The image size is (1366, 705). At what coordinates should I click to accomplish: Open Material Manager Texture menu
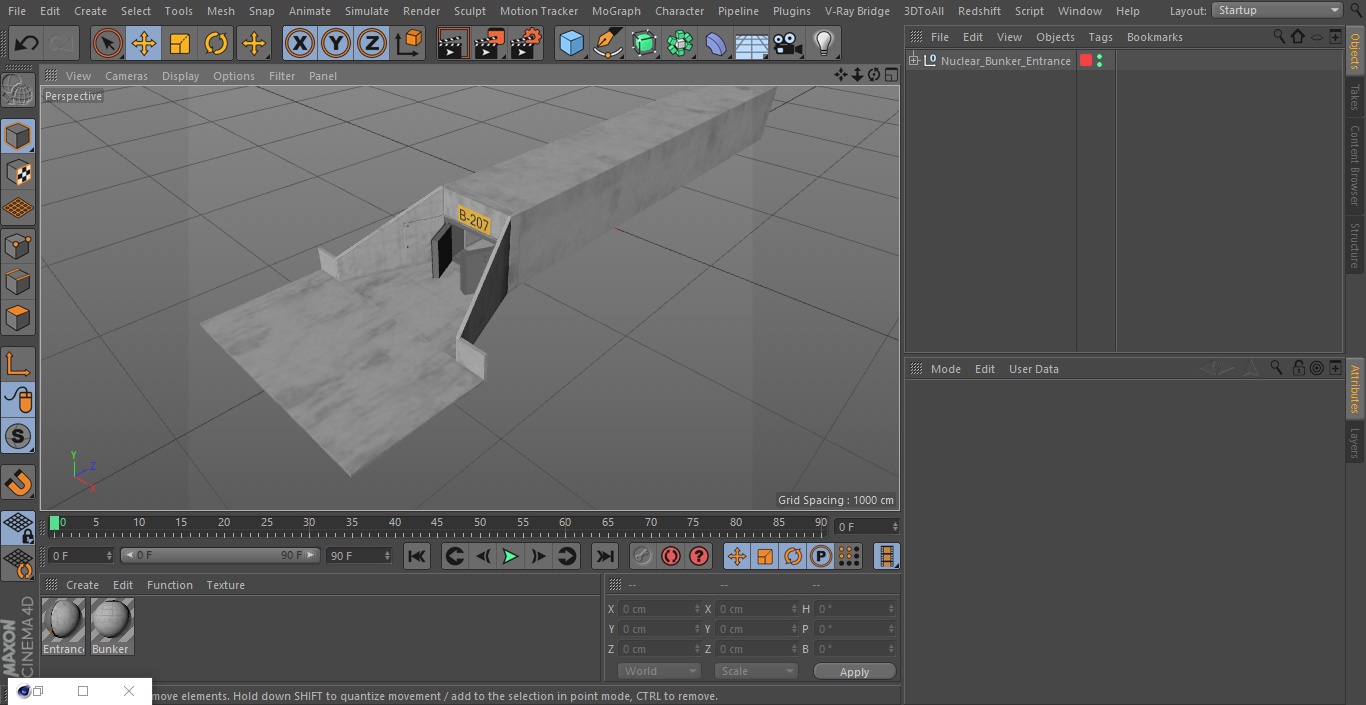point(225,585)
